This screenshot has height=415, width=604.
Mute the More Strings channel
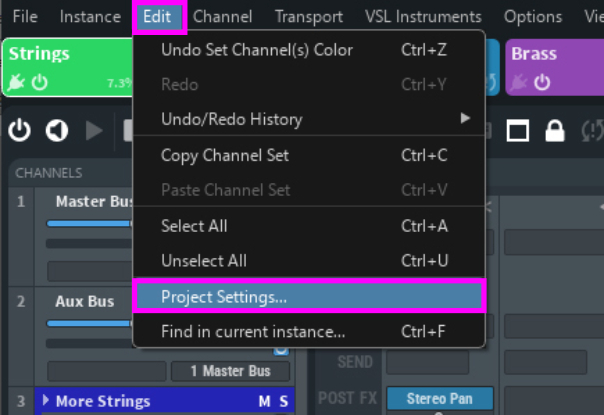click(264, 401)
